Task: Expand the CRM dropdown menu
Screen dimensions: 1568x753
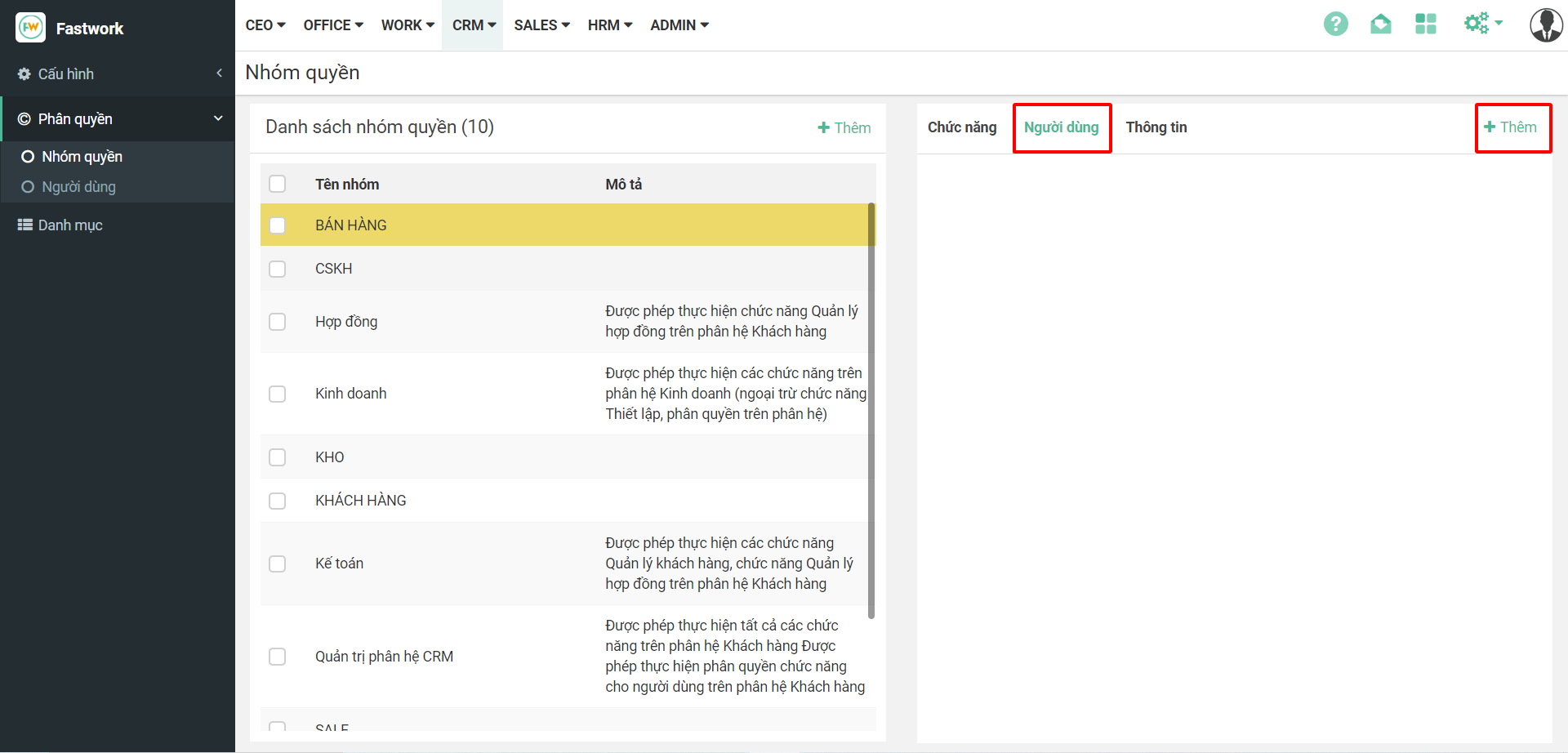Action: [x=474, y=25]
